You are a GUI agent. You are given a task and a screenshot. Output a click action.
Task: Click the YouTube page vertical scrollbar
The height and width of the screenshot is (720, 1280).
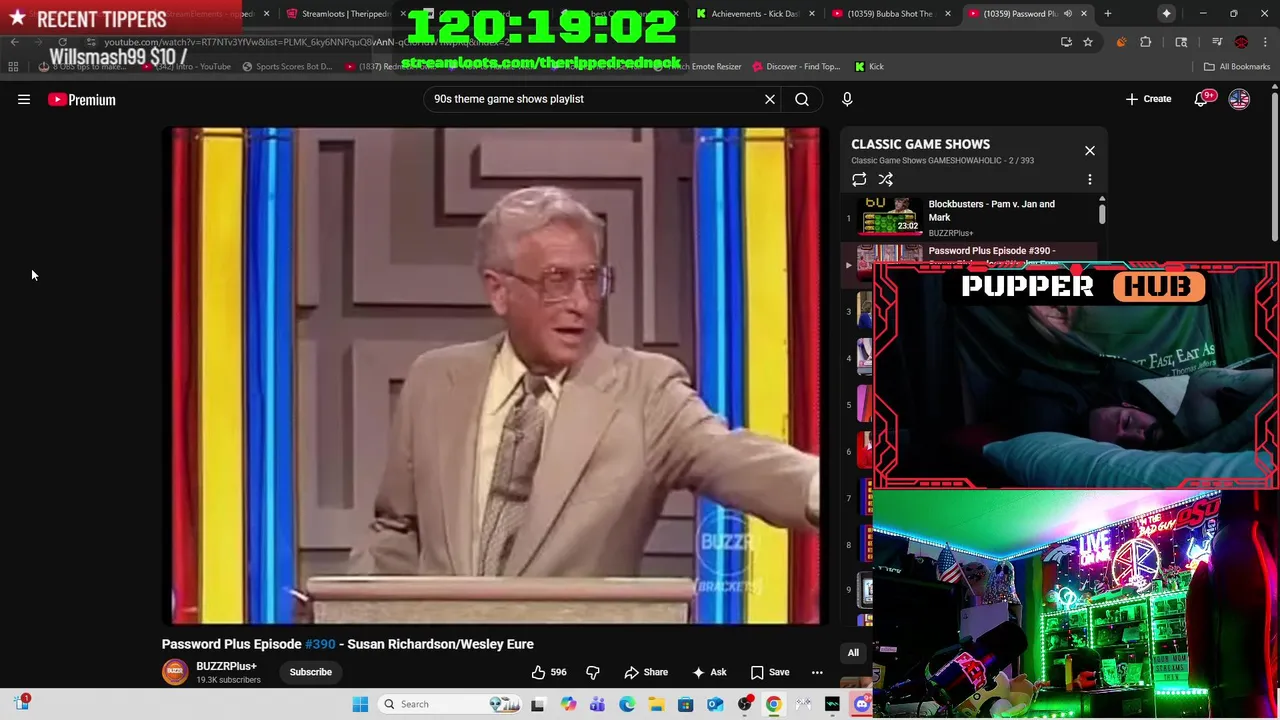click(1274, 165)
